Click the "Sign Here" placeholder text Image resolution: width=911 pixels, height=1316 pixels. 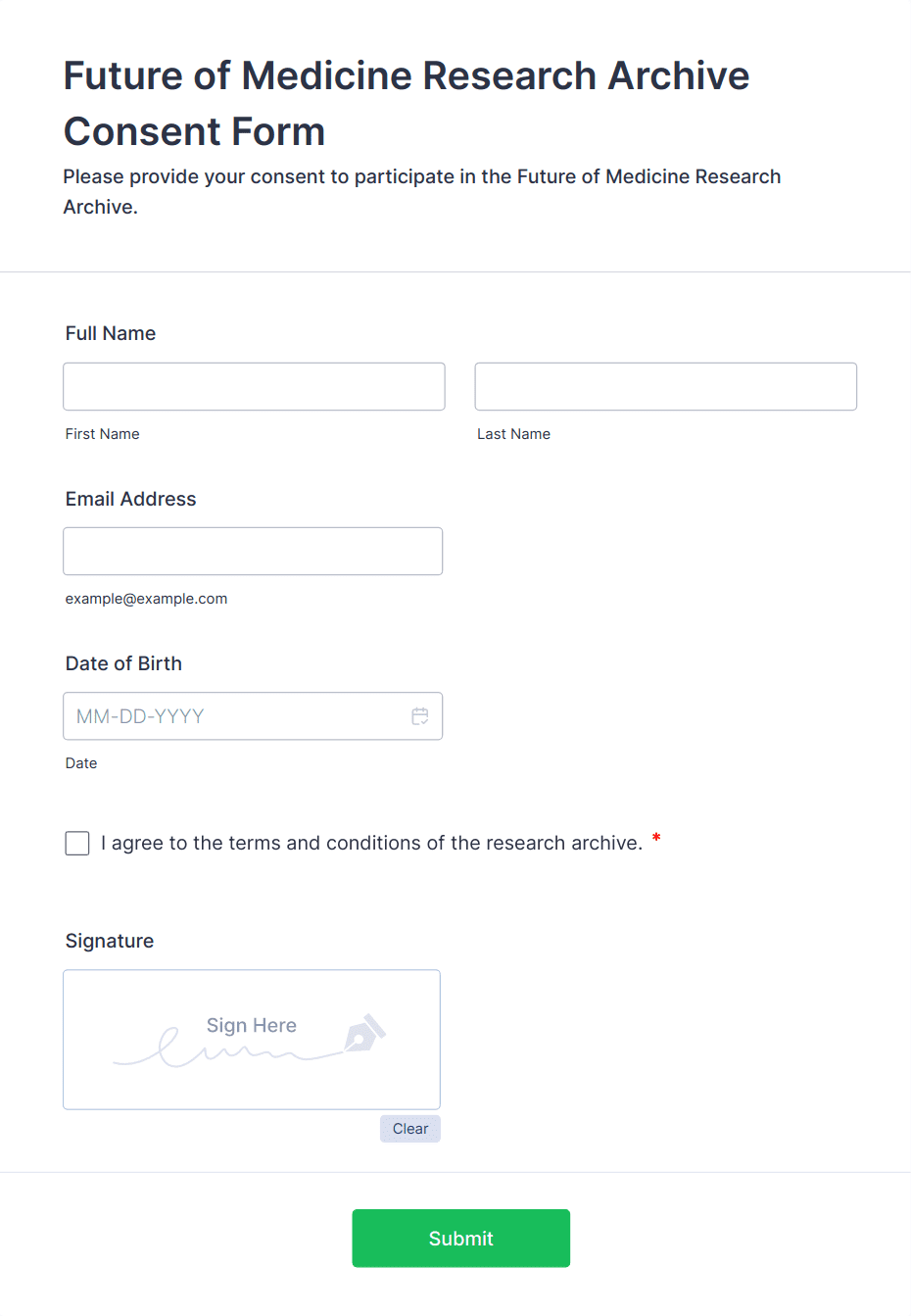252,1025
